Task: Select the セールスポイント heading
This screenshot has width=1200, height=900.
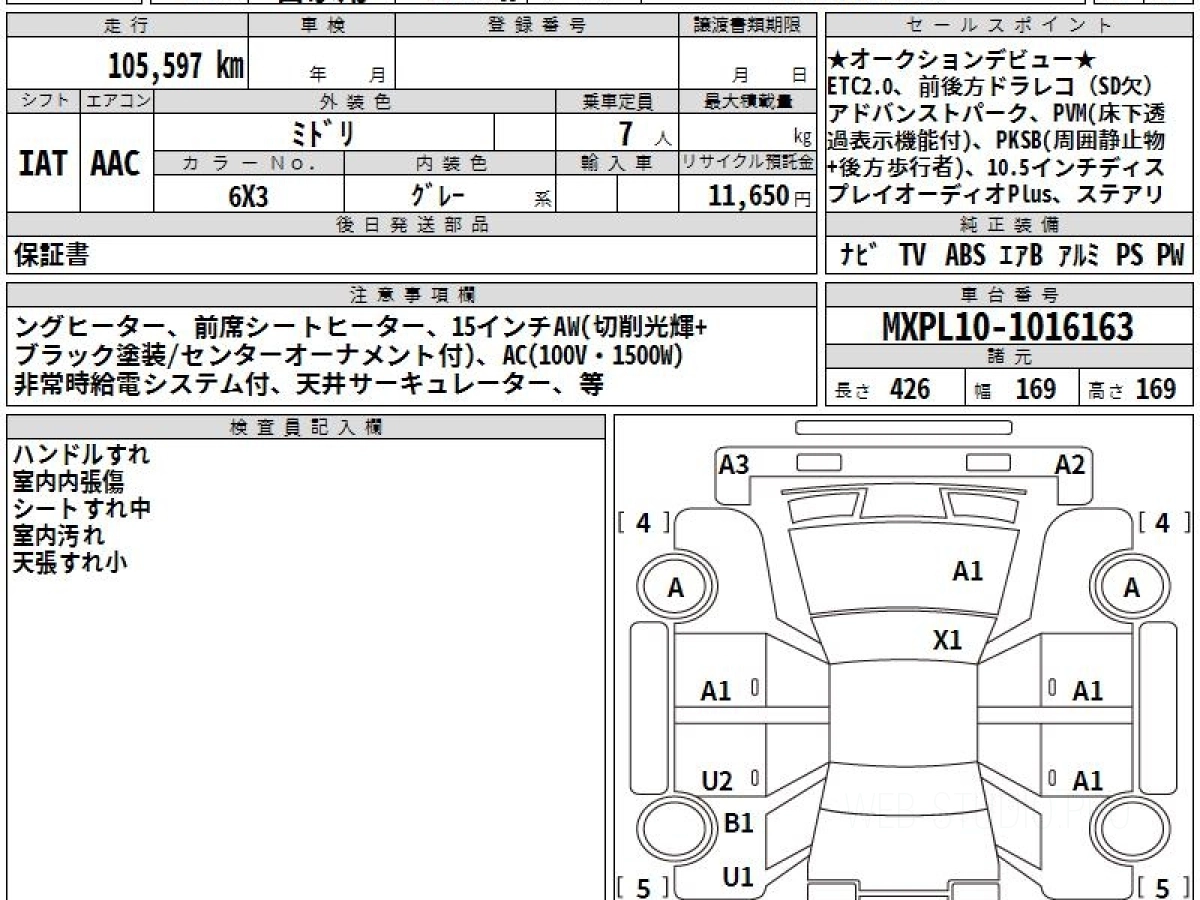Action: click(x=1009, y=26)
